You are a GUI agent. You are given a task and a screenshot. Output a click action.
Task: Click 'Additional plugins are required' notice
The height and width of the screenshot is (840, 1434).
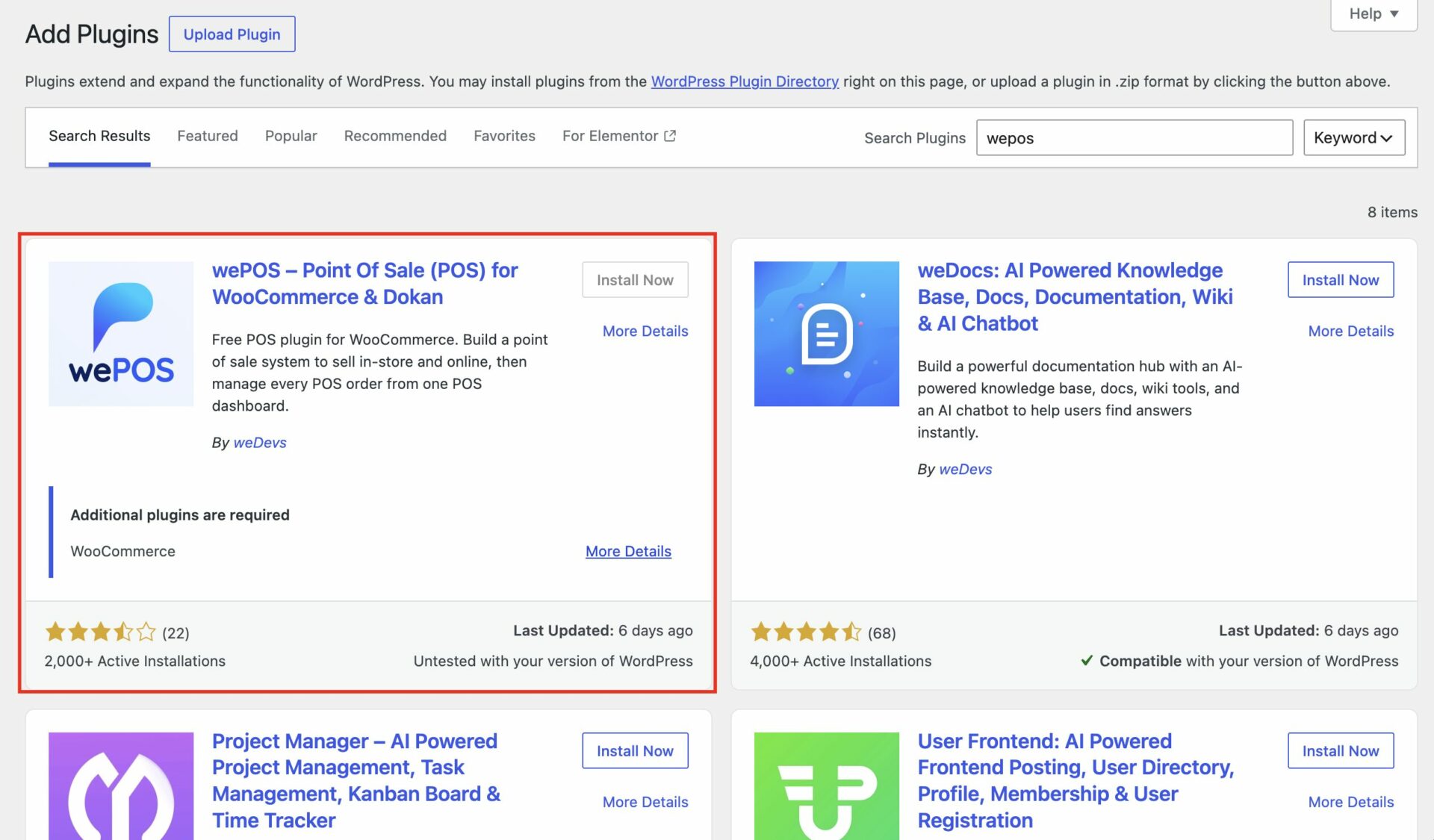[x=180, y=515]
